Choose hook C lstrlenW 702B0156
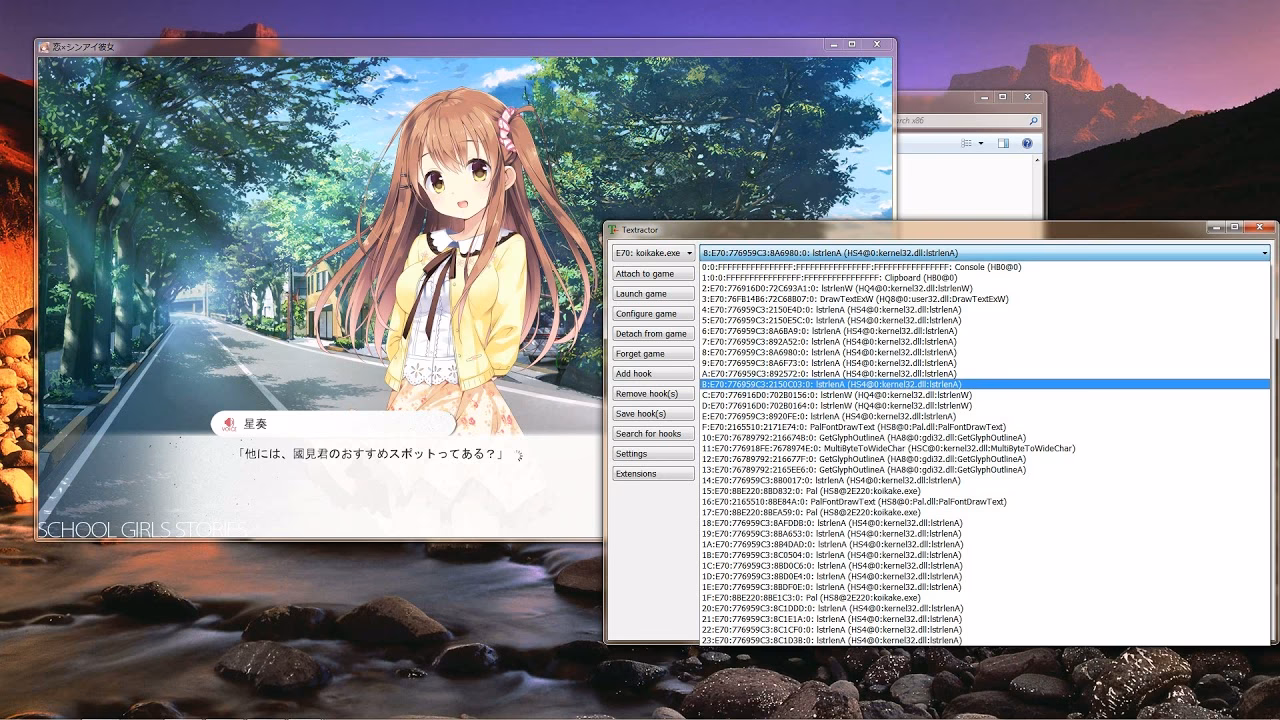Screen dimensions: 1280x720 click(985, 395)
